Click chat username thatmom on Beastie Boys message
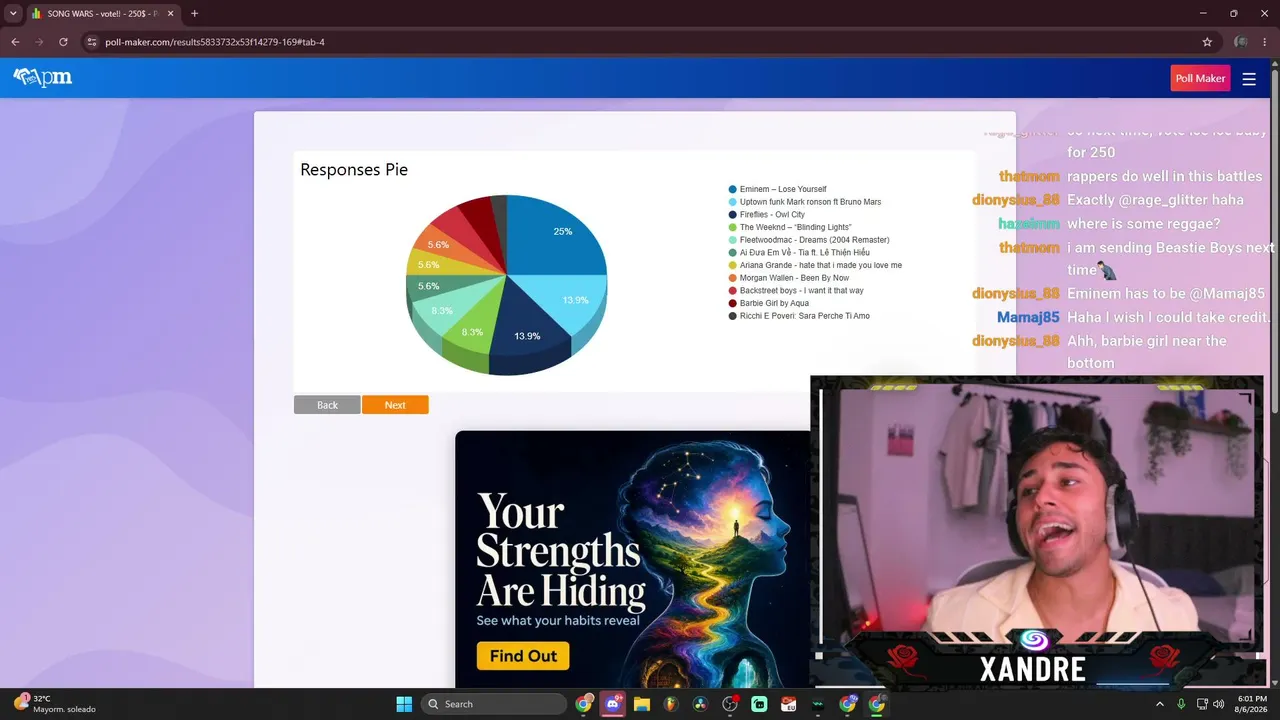The width and height of the screenshot is (1280, 720). coord(1029,247)
